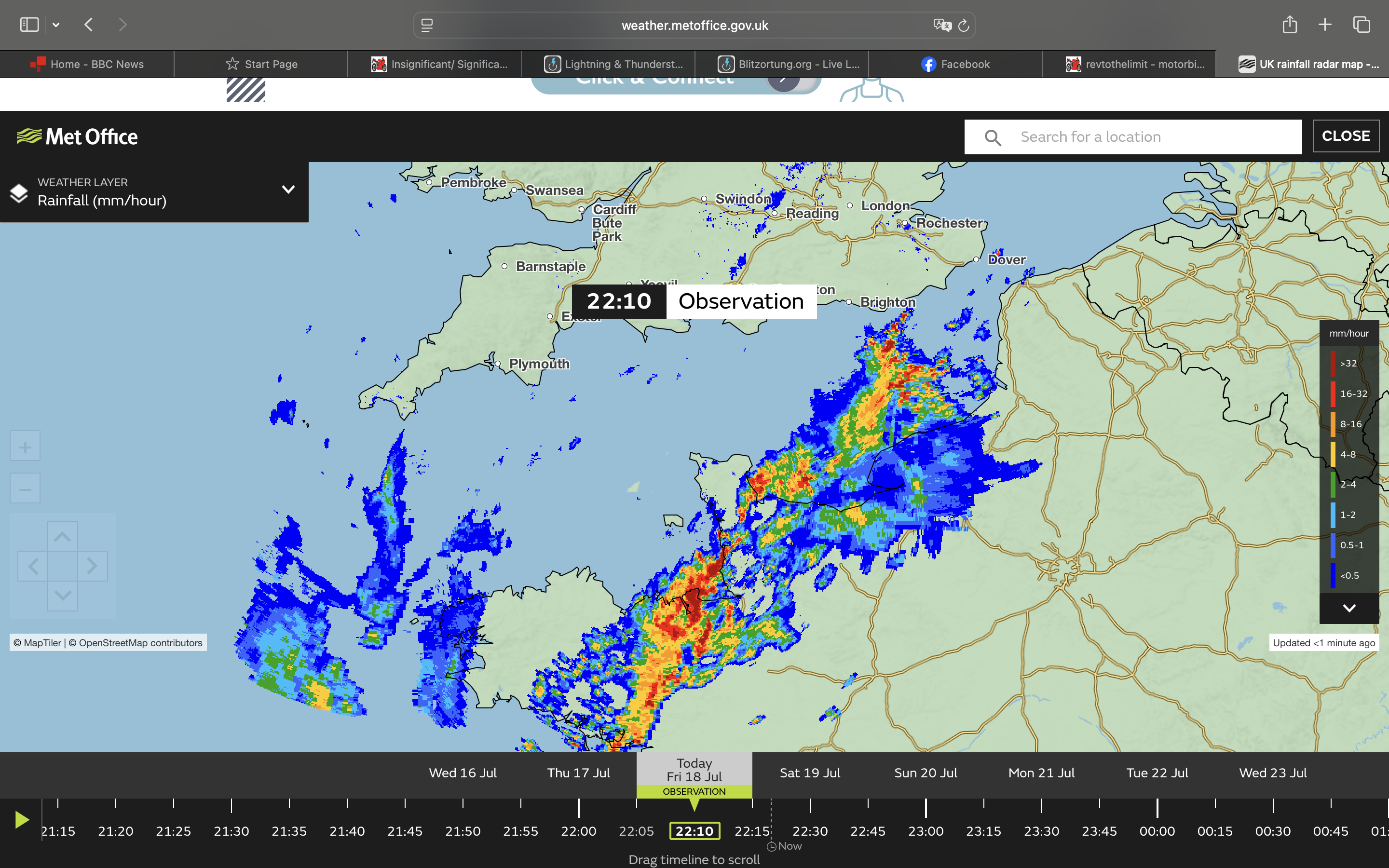Pan the map upward with arrow

[x=63, y=536]
